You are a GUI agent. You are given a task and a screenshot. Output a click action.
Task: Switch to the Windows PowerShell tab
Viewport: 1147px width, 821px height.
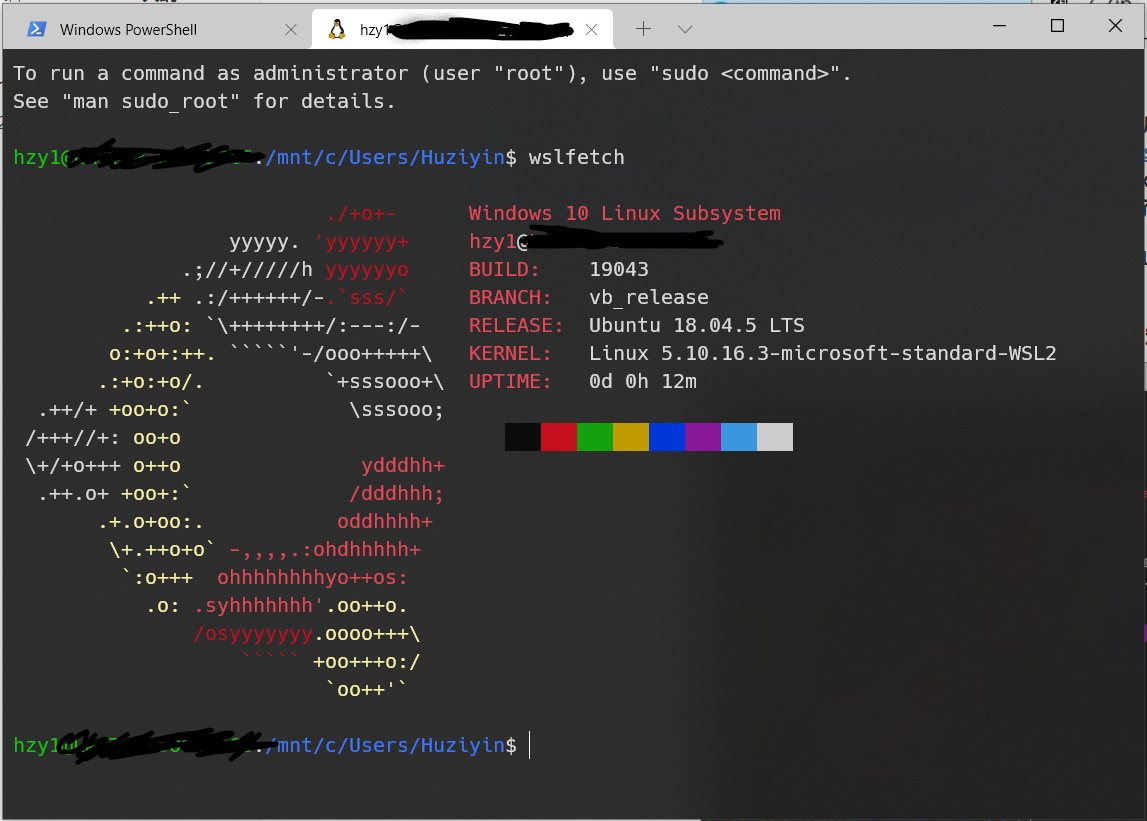point(157,29)
